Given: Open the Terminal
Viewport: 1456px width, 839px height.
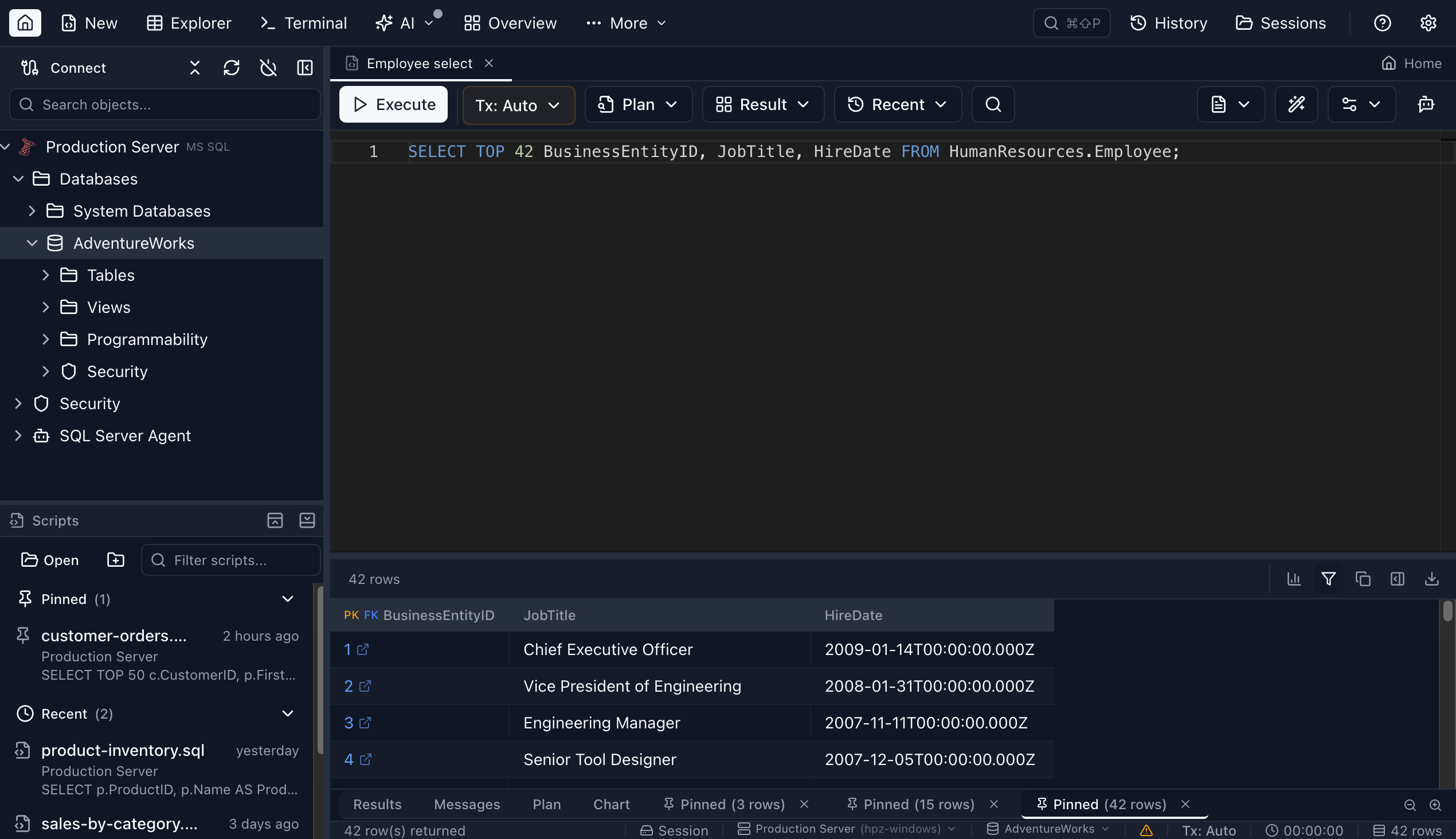Looking at the screenshot, I should [x=303, y=23].
